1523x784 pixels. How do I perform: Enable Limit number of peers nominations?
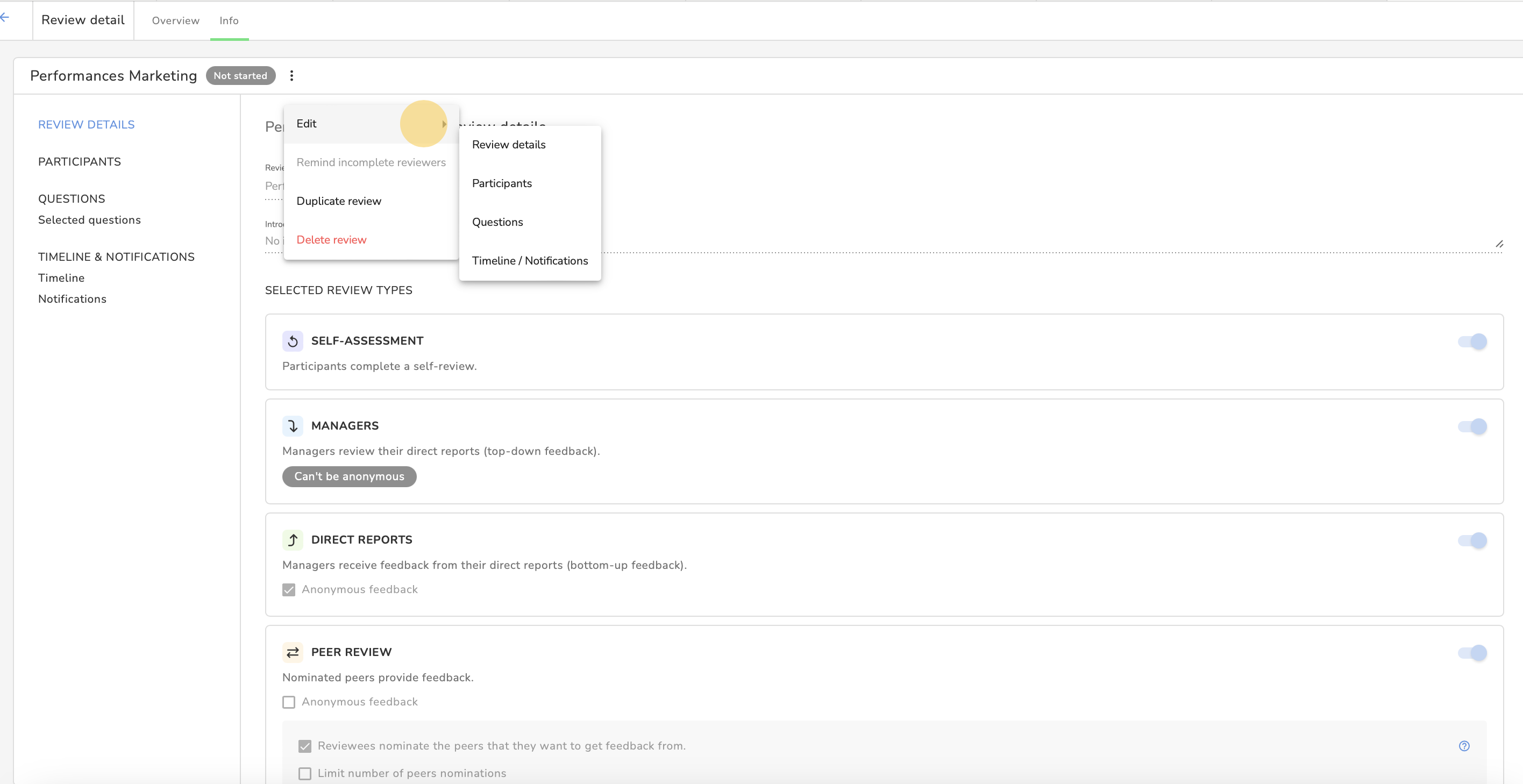[x=305, y=773]
